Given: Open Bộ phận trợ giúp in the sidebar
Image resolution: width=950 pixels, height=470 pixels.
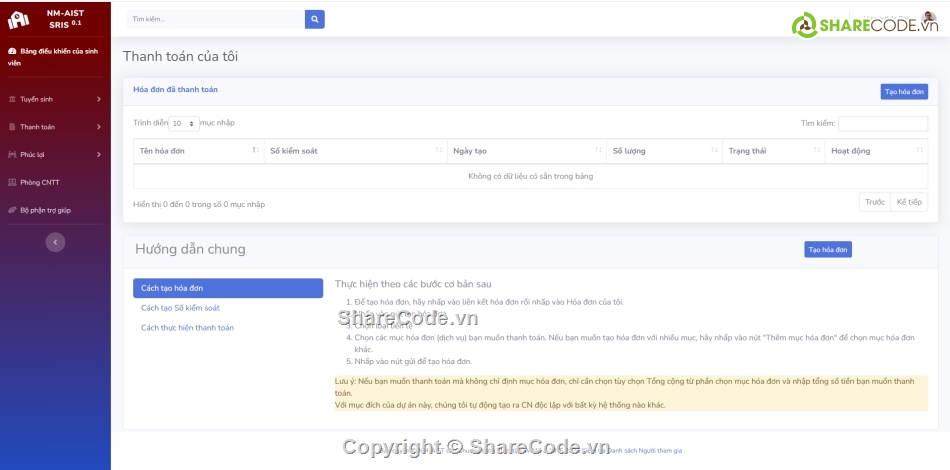Looking at the screenshot, I should (x=45, y=210).
